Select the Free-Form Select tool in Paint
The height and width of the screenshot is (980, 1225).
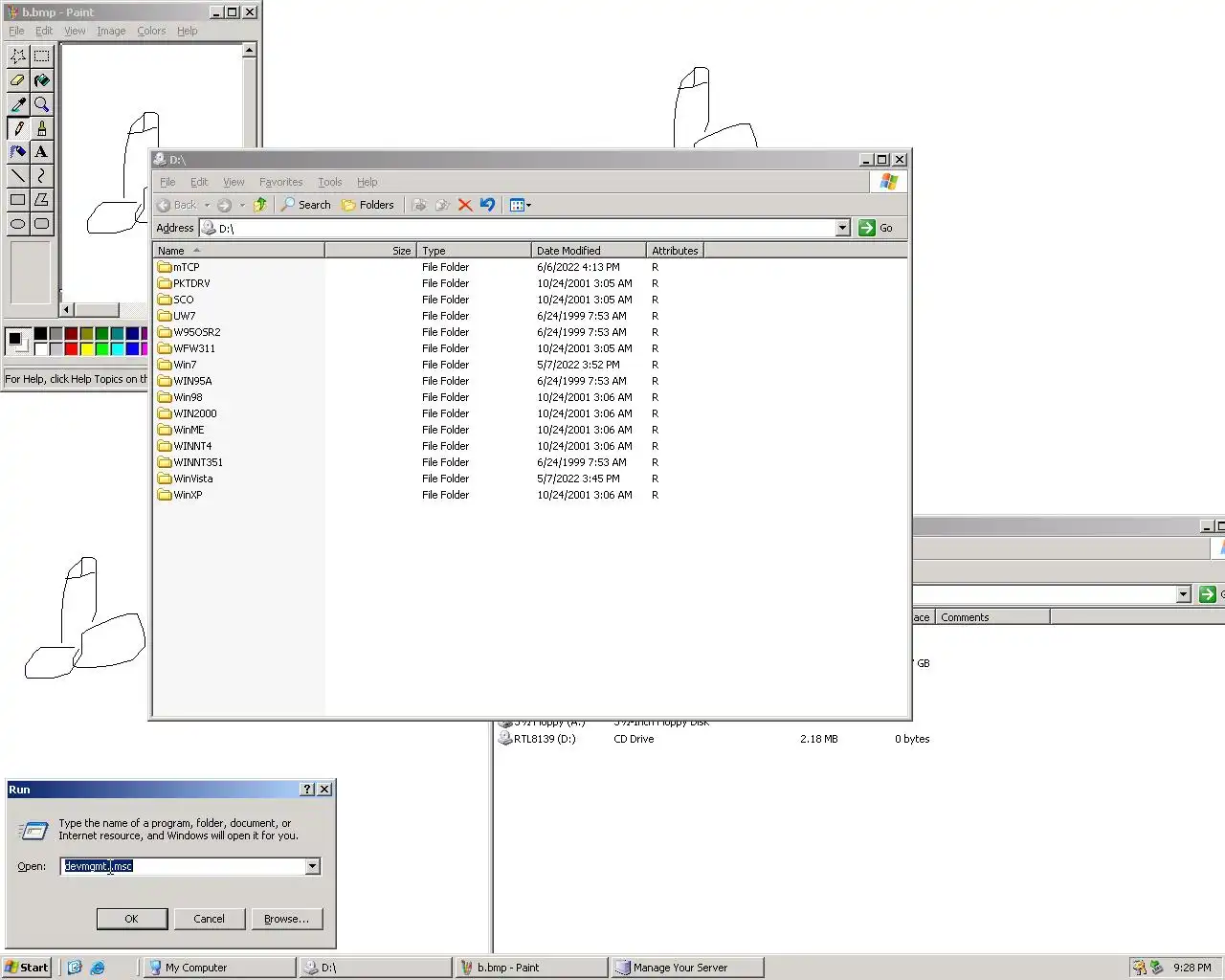click(18, 56)
